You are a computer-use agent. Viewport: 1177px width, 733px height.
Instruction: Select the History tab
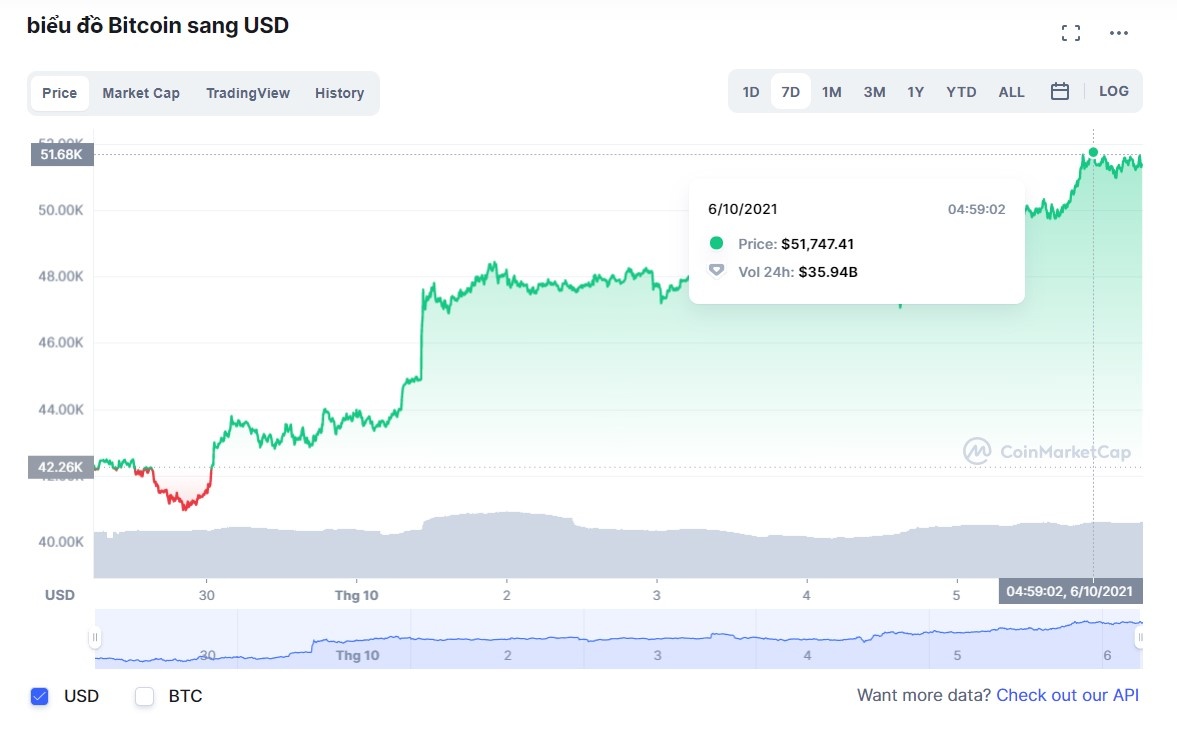(x=339, y=93)
